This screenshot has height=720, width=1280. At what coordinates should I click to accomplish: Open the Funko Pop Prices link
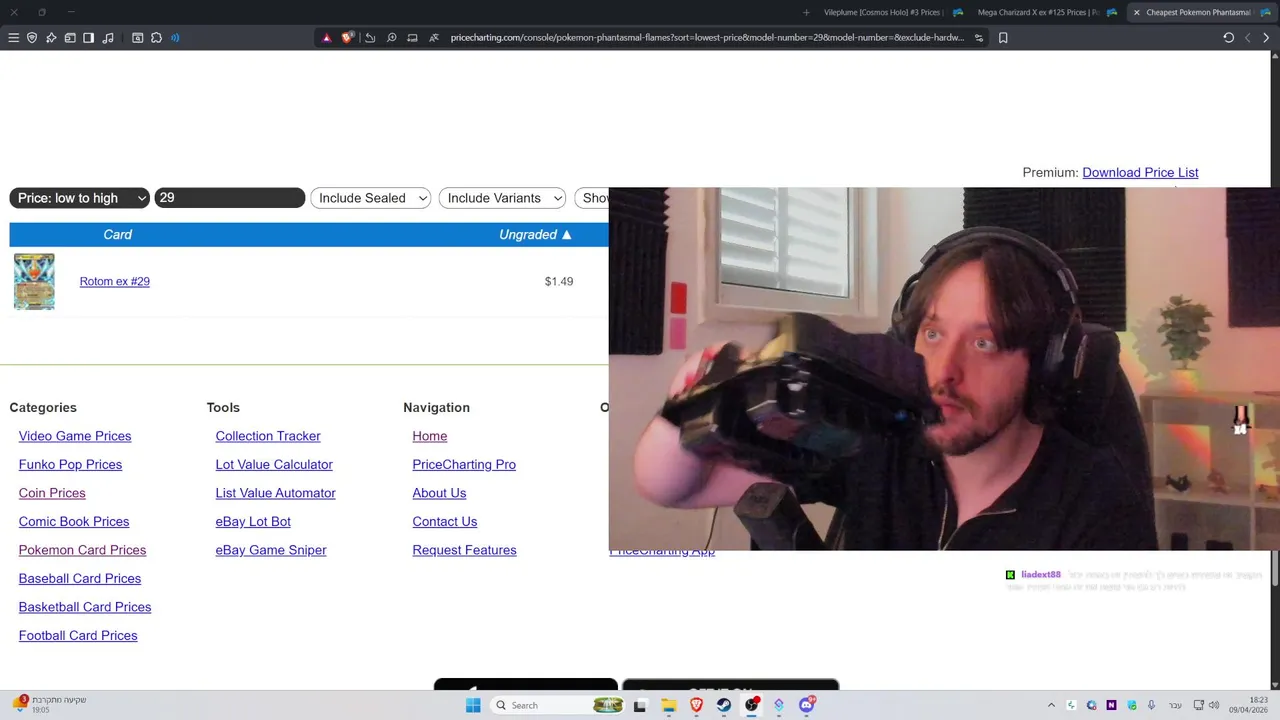point(70,465)
